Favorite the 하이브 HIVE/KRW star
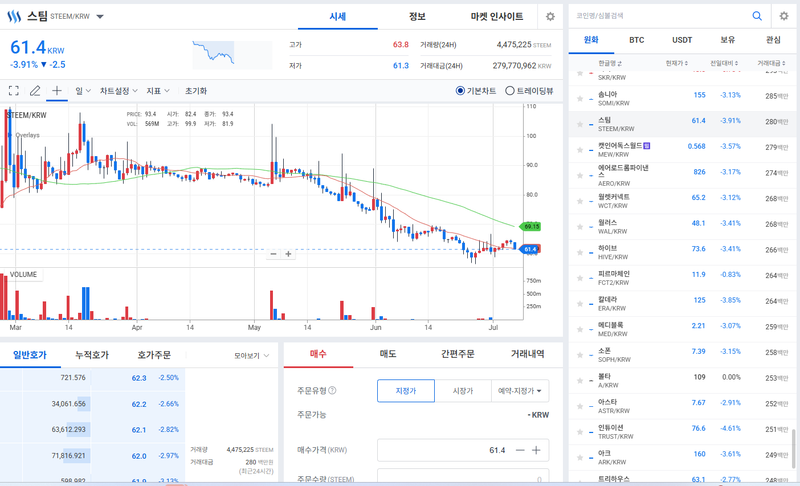Image resolution: width=800 pixels, height=486 pixels. coord(580,252)
